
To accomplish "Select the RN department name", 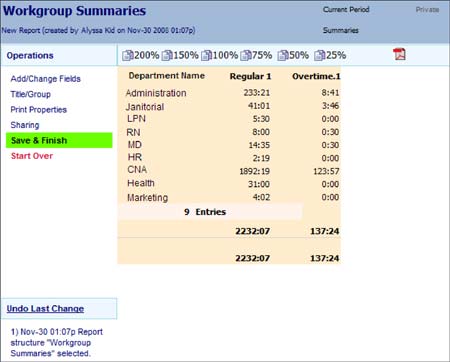I will pyautogui.click(x=133, y=132).
